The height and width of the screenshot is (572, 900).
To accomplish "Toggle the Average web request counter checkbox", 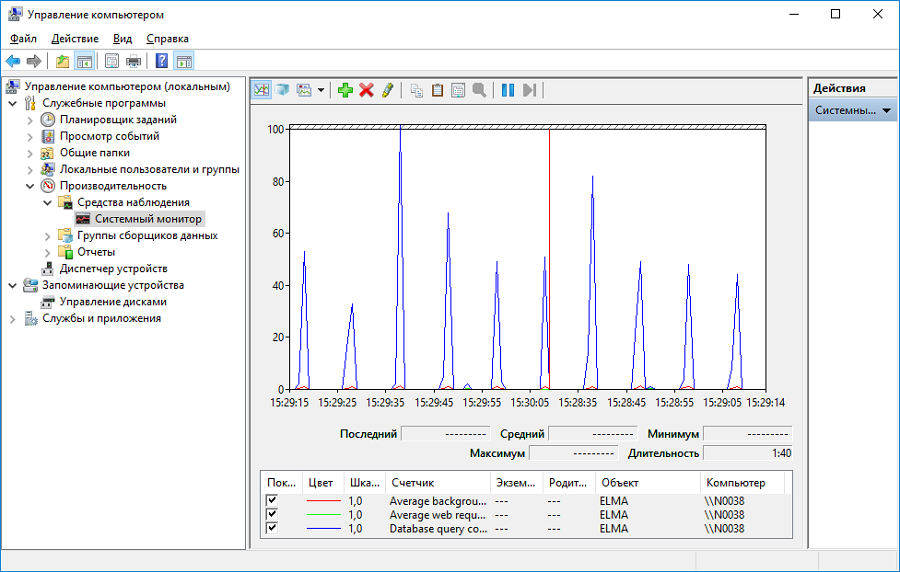I will coord(271,514).
